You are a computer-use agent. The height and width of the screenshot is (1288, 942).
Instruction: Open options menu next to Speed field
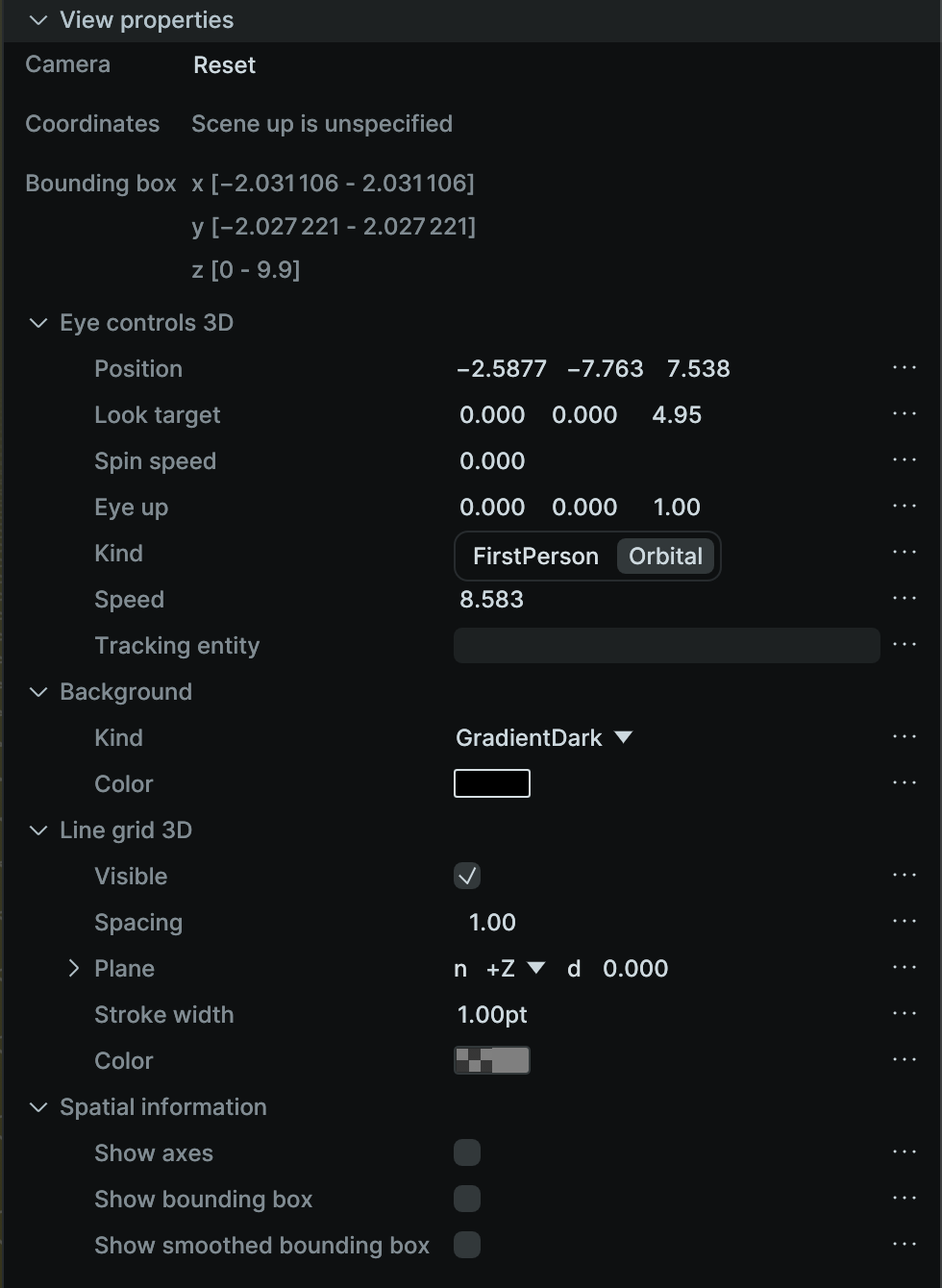coord(905,598)
